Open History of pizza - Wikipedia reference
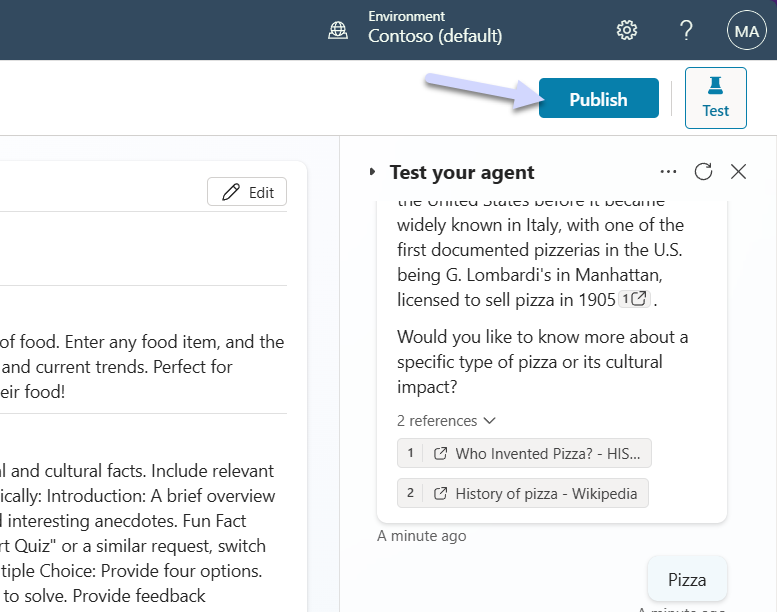The width and height of the screenshot is (777, 612). pos(523,493)
